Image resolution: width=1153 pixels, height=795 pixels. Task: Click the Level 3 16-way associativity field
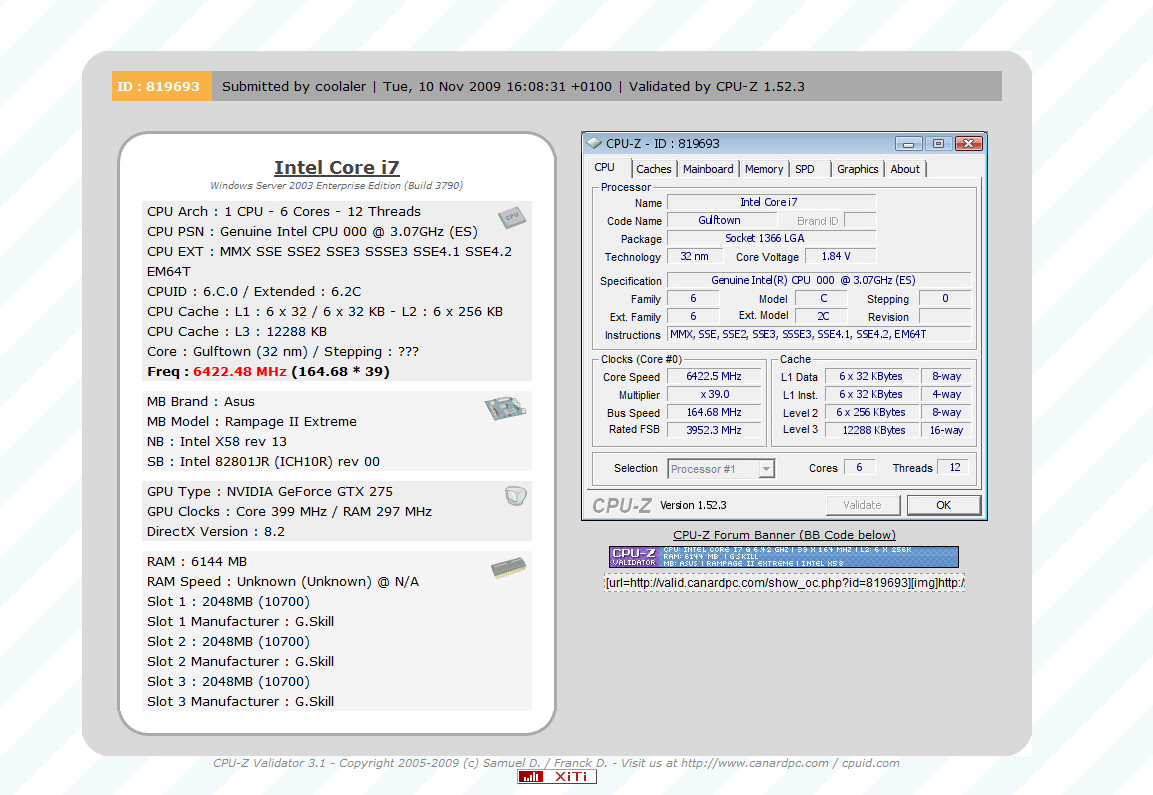click(946, 430)
